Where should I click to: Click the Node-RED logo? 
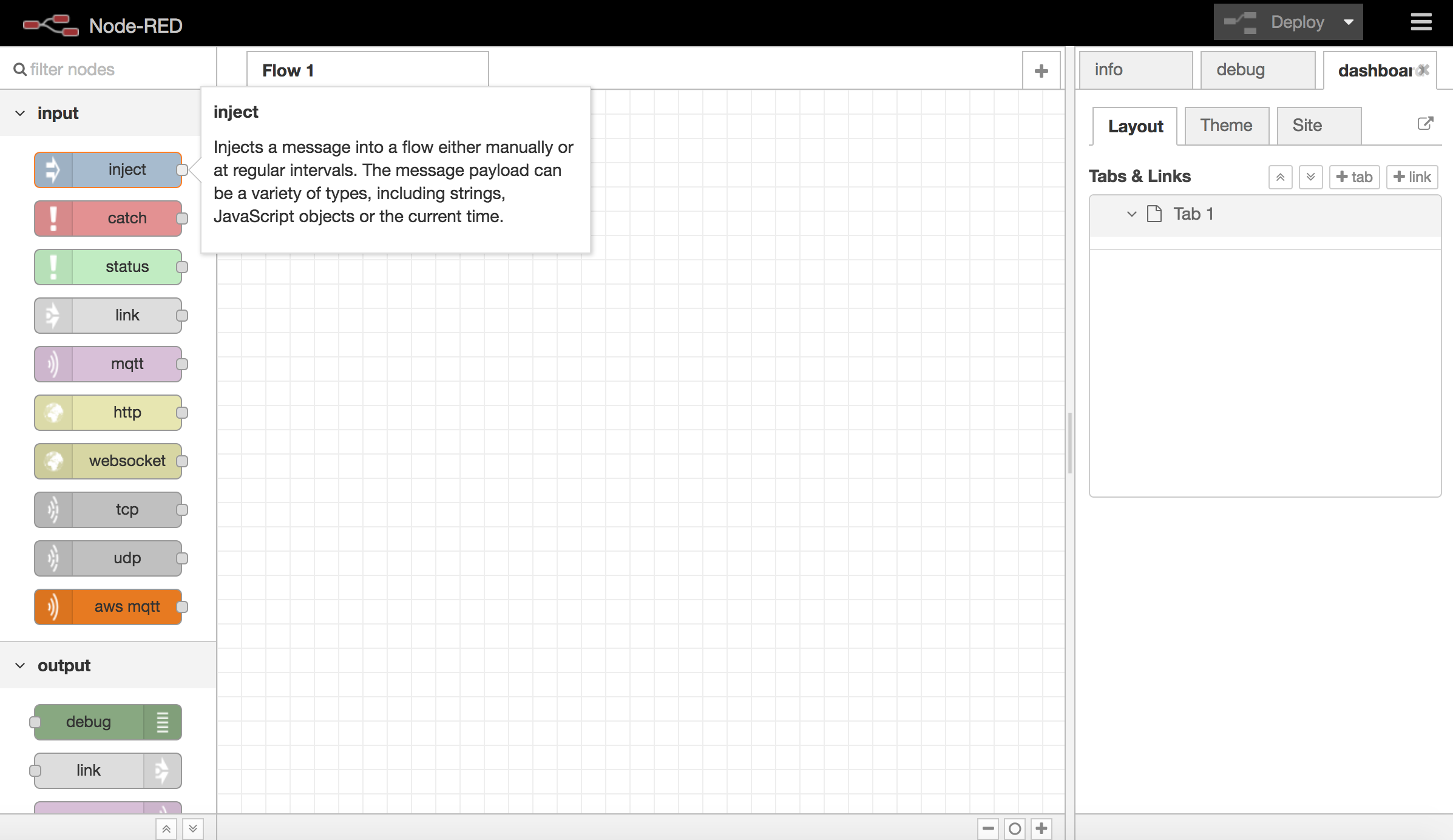[51, 25]
